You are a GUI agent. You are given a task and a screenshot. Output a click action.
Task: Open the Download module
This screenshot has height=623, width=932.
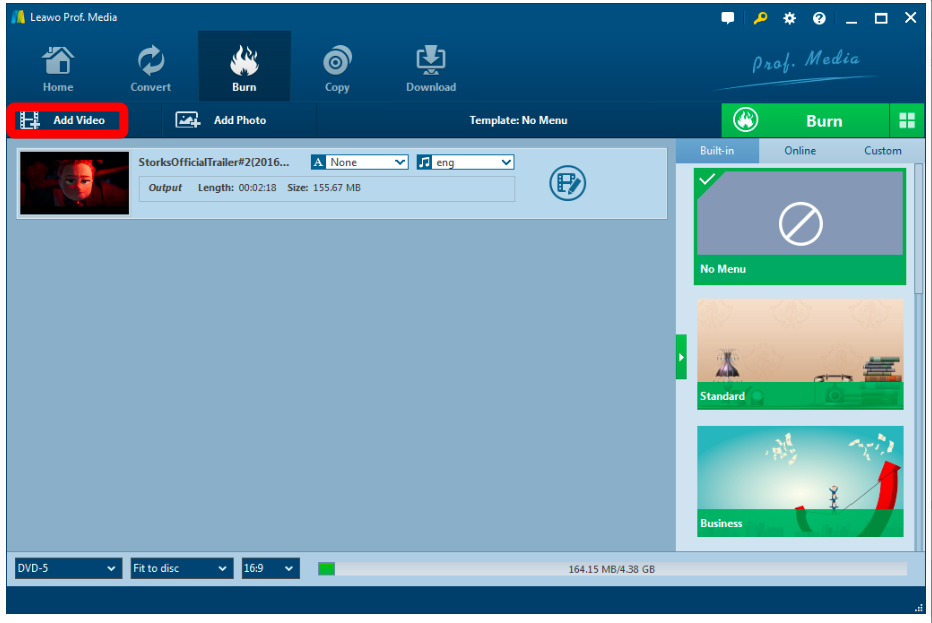(431, 68)
